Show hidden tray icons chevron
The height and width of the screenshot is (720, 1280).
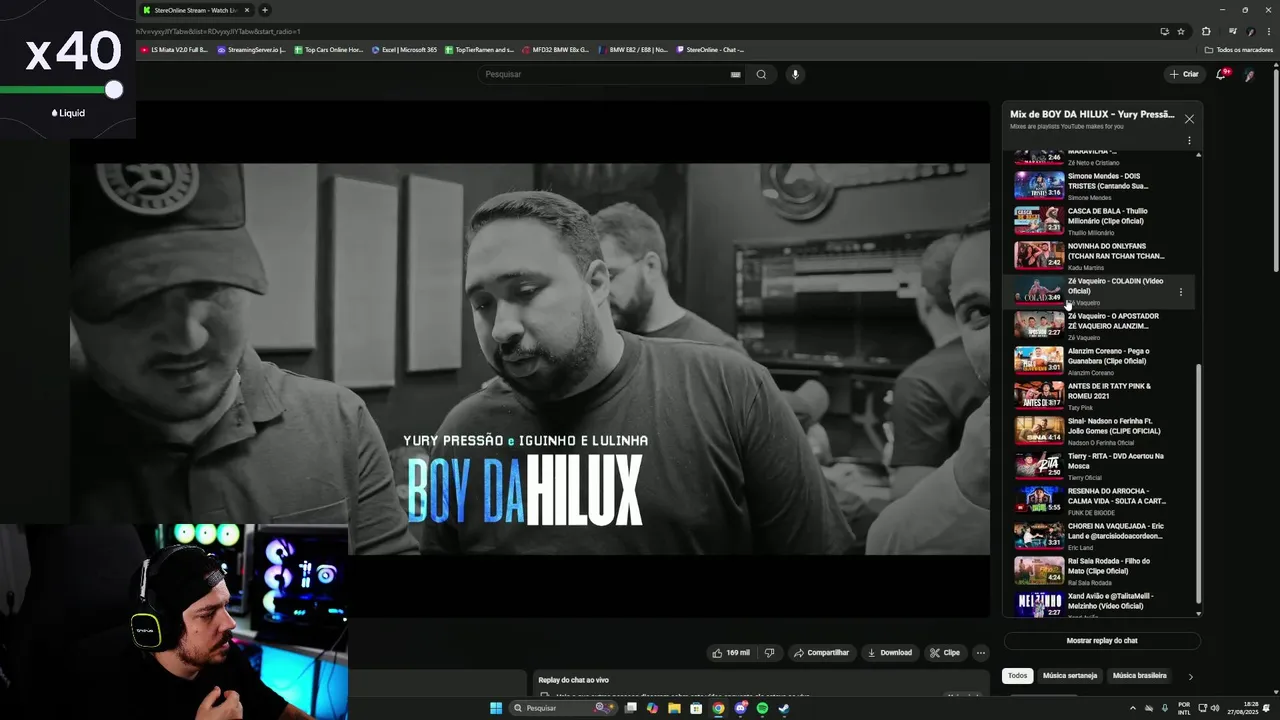pyautogui.click(x=1133, y=708)
